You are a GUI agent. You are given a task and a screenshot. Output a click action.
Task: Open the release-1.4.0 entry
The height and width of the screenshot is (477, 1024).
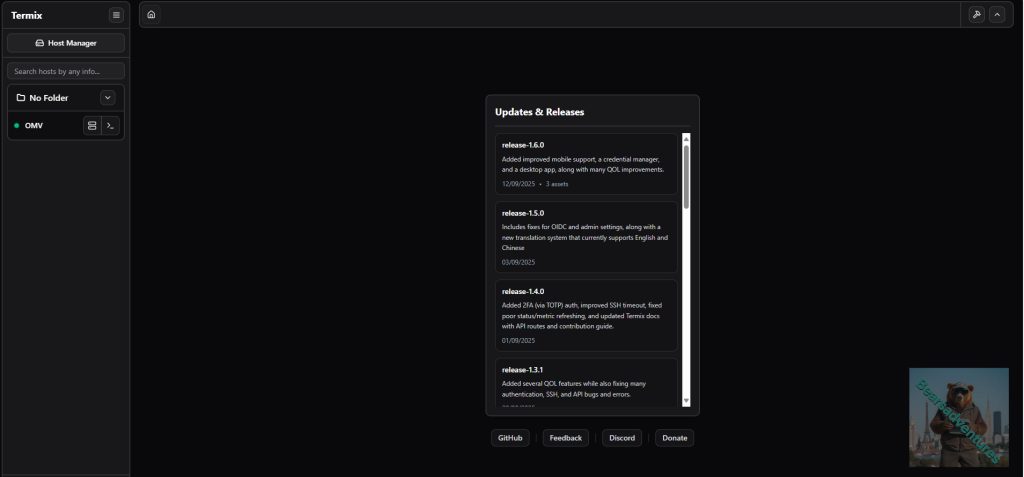click(x=586, y=315)
